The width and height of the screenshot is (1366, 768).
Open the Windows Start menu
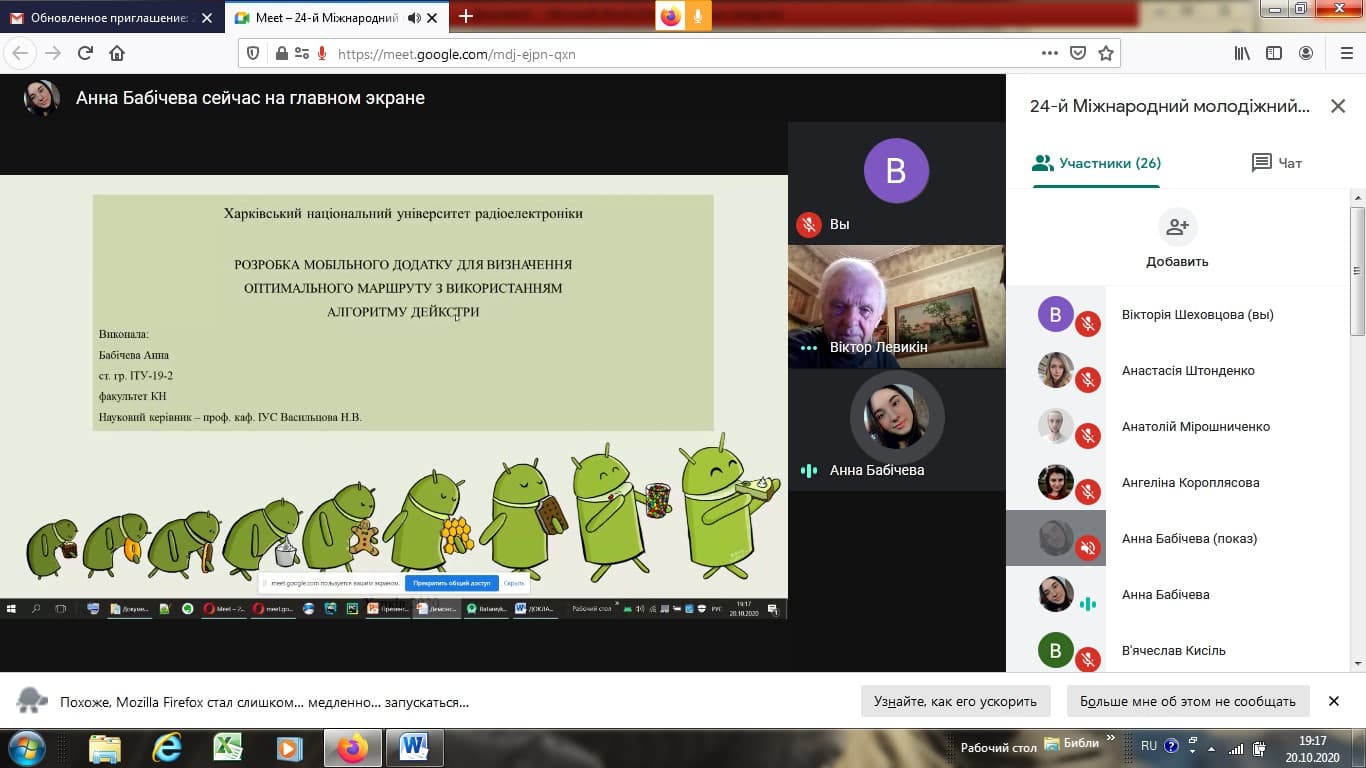point(27,748)
